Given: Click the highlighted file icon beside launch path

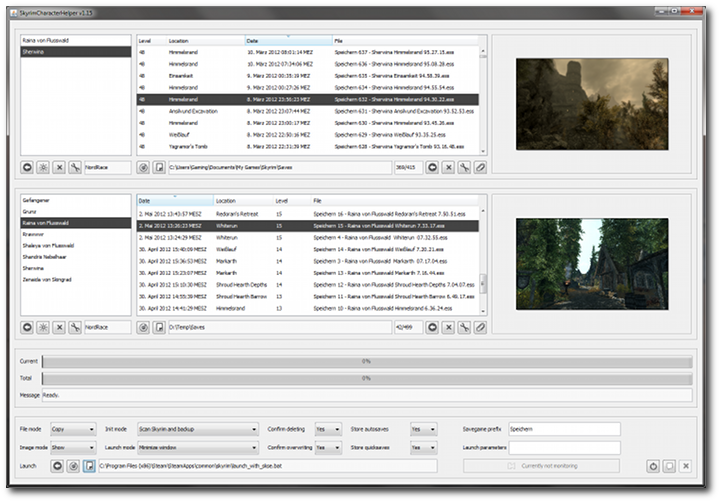Looking at the screenshot, I should click(89, 466).
